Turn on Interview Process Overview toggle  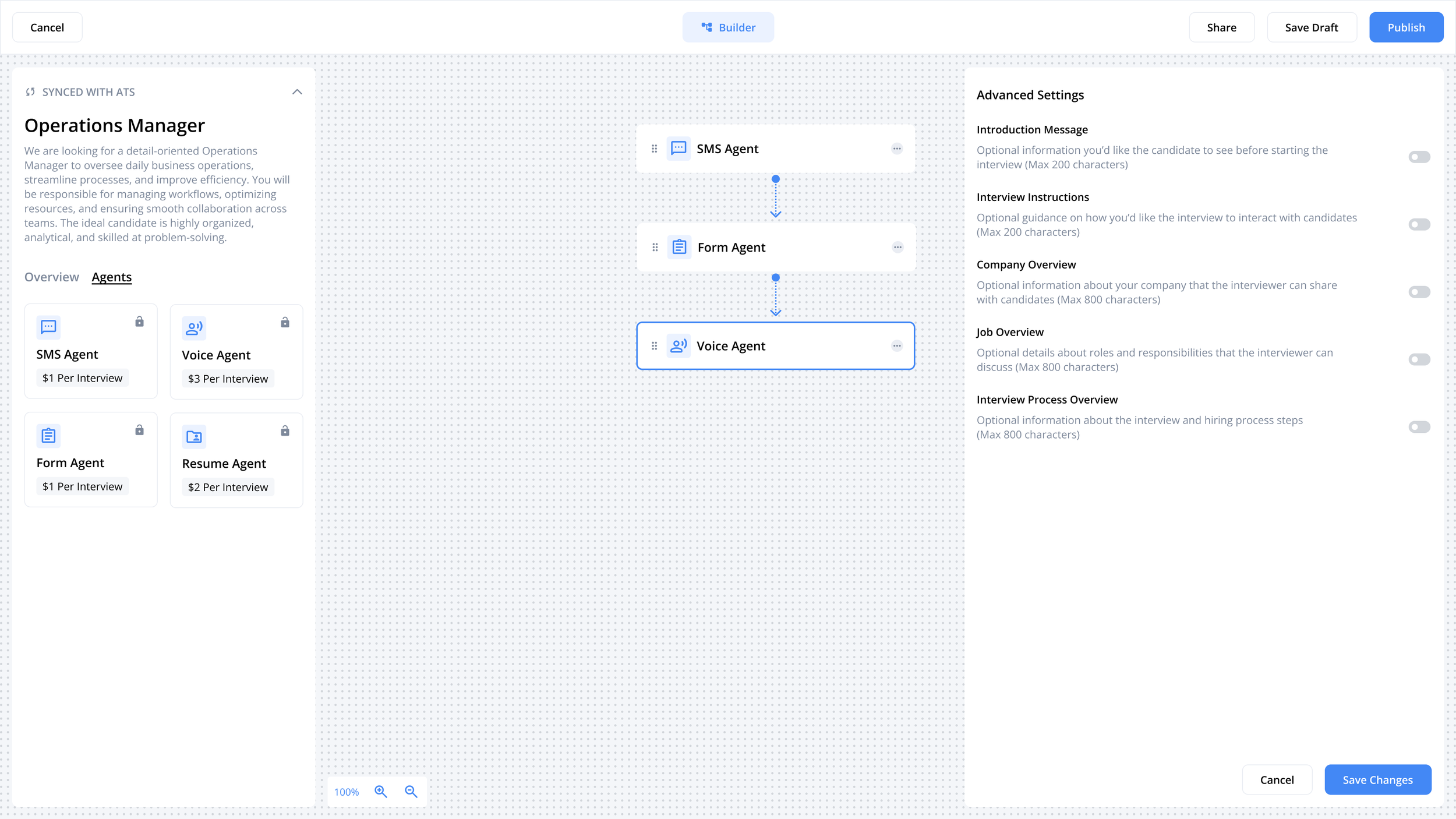click(1419, 427)
